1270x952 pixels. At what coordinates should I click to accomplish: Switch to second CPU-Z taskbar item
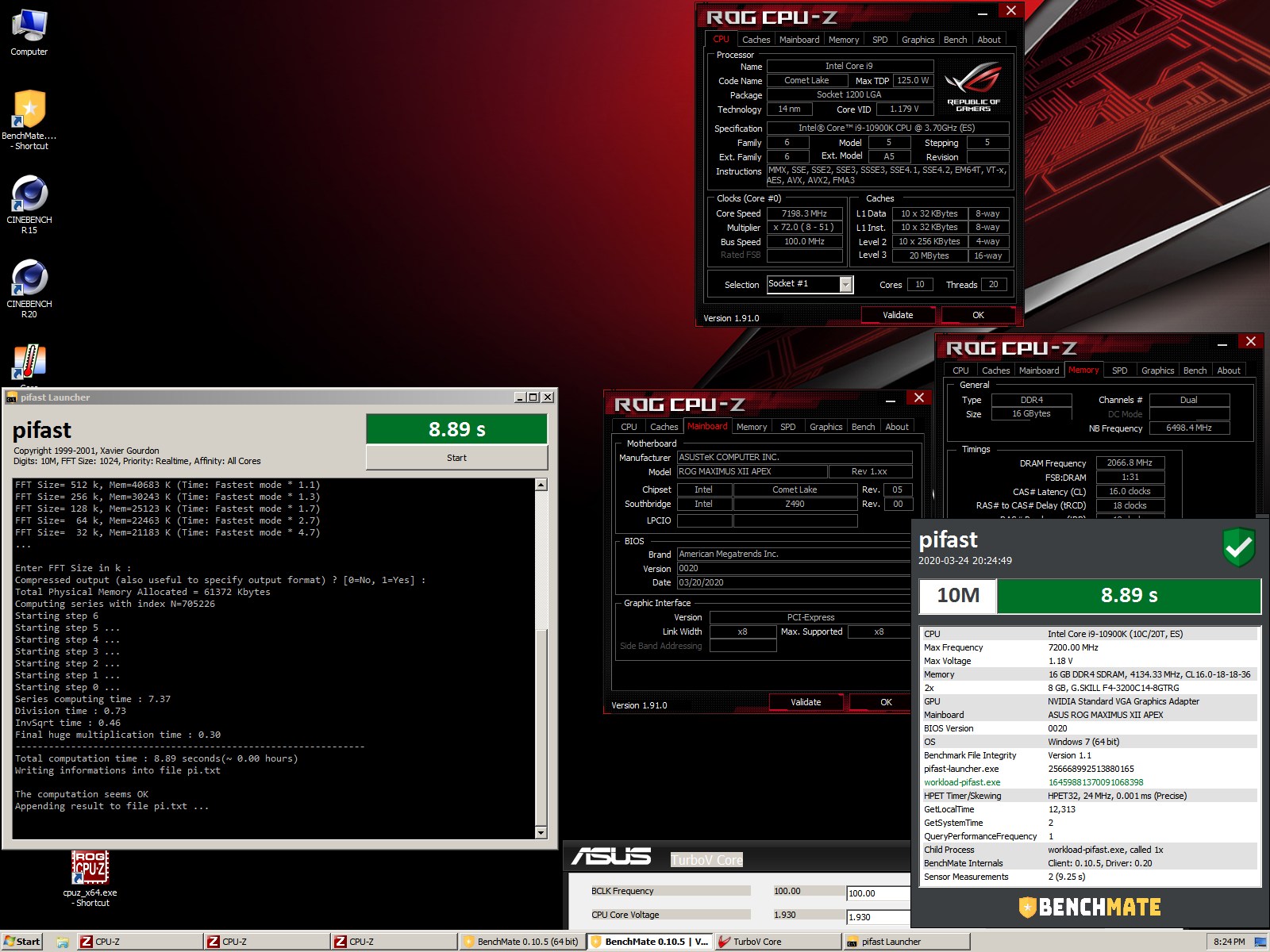click(x=266, y=942)
